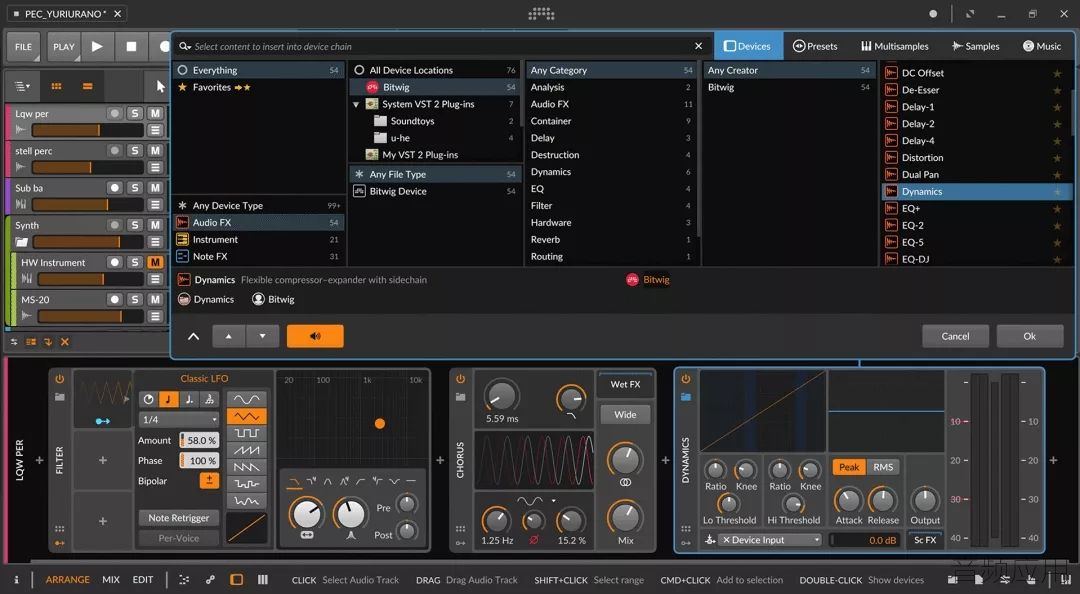The image size is (1080, 594).
Task: Confirm the selection with Ok button
Action: pos(1029,336)
